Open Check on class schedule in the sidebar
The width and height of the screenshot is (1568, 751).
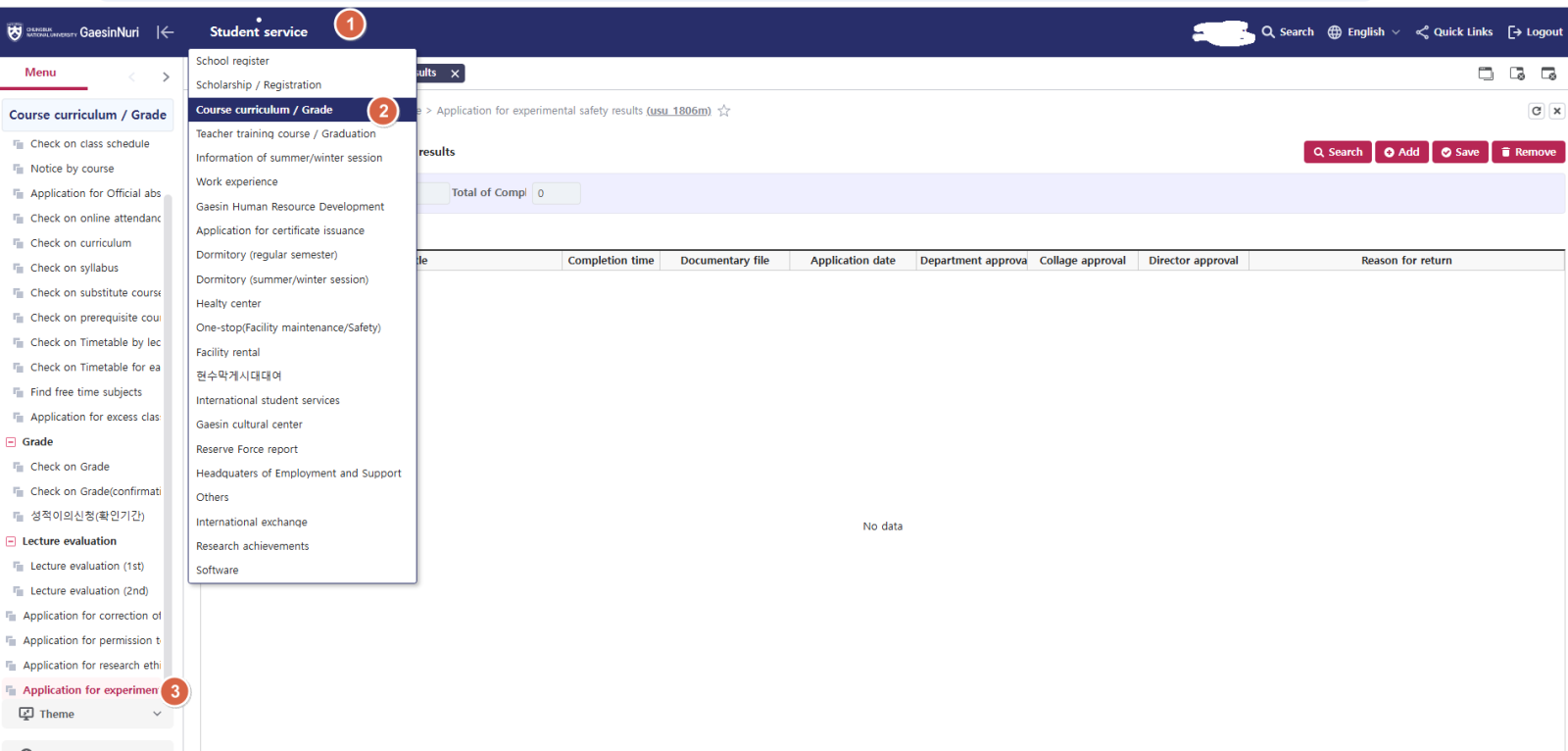tap(90, 144)
